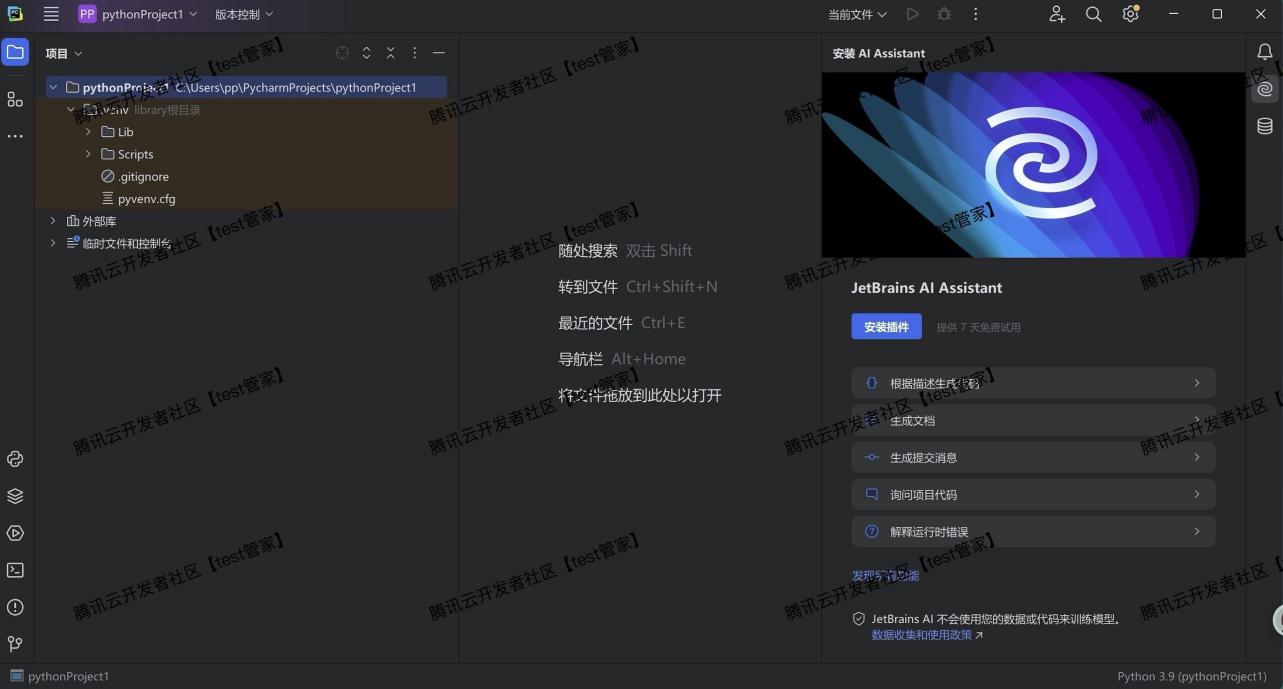This screenshot has height=689, width=1283.
Task: Open the Python Console icon in left sidebar
Action: click(14, 458)
